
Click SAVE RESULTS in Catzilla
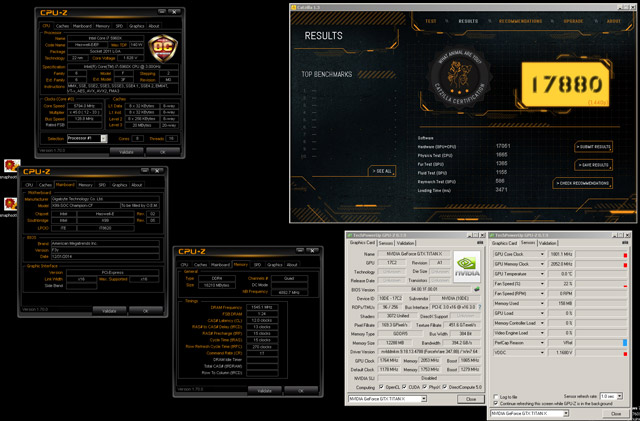coord(593,165)
